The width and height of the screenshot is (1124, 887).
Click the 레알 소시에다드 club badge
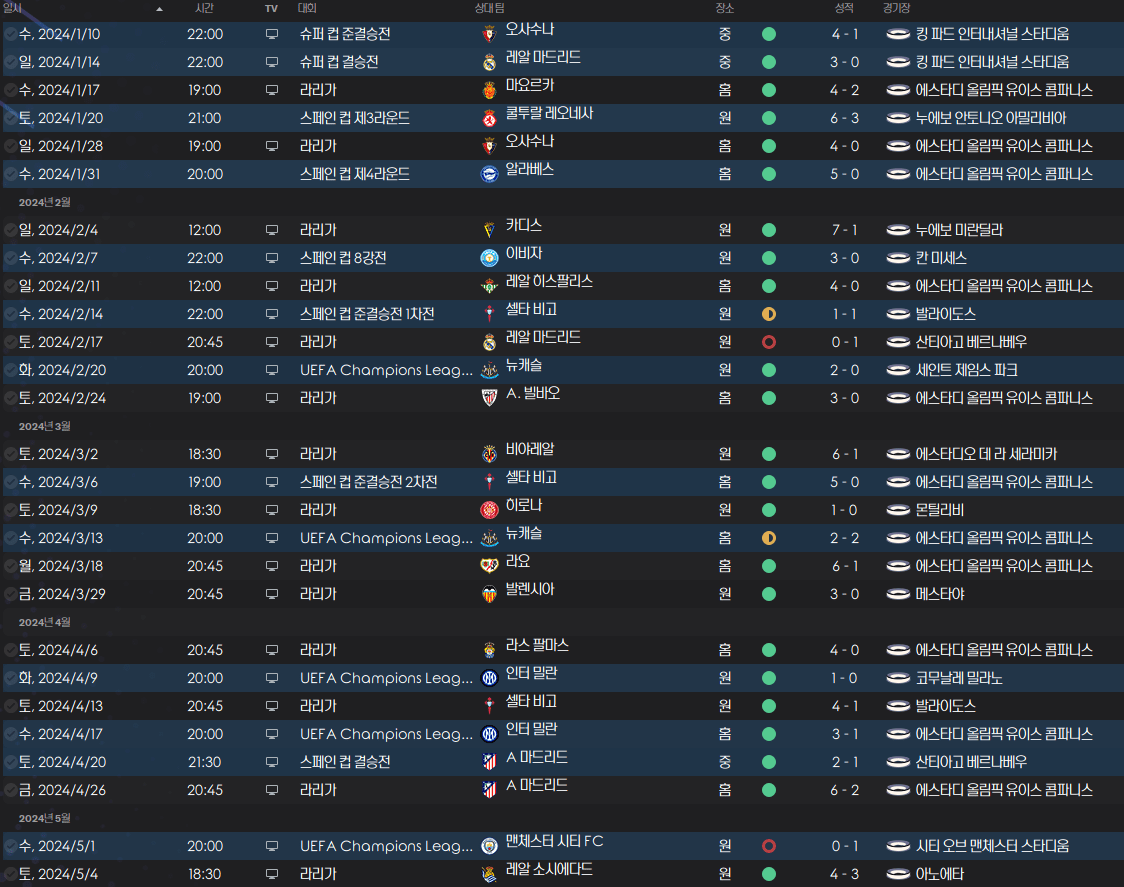490,874
